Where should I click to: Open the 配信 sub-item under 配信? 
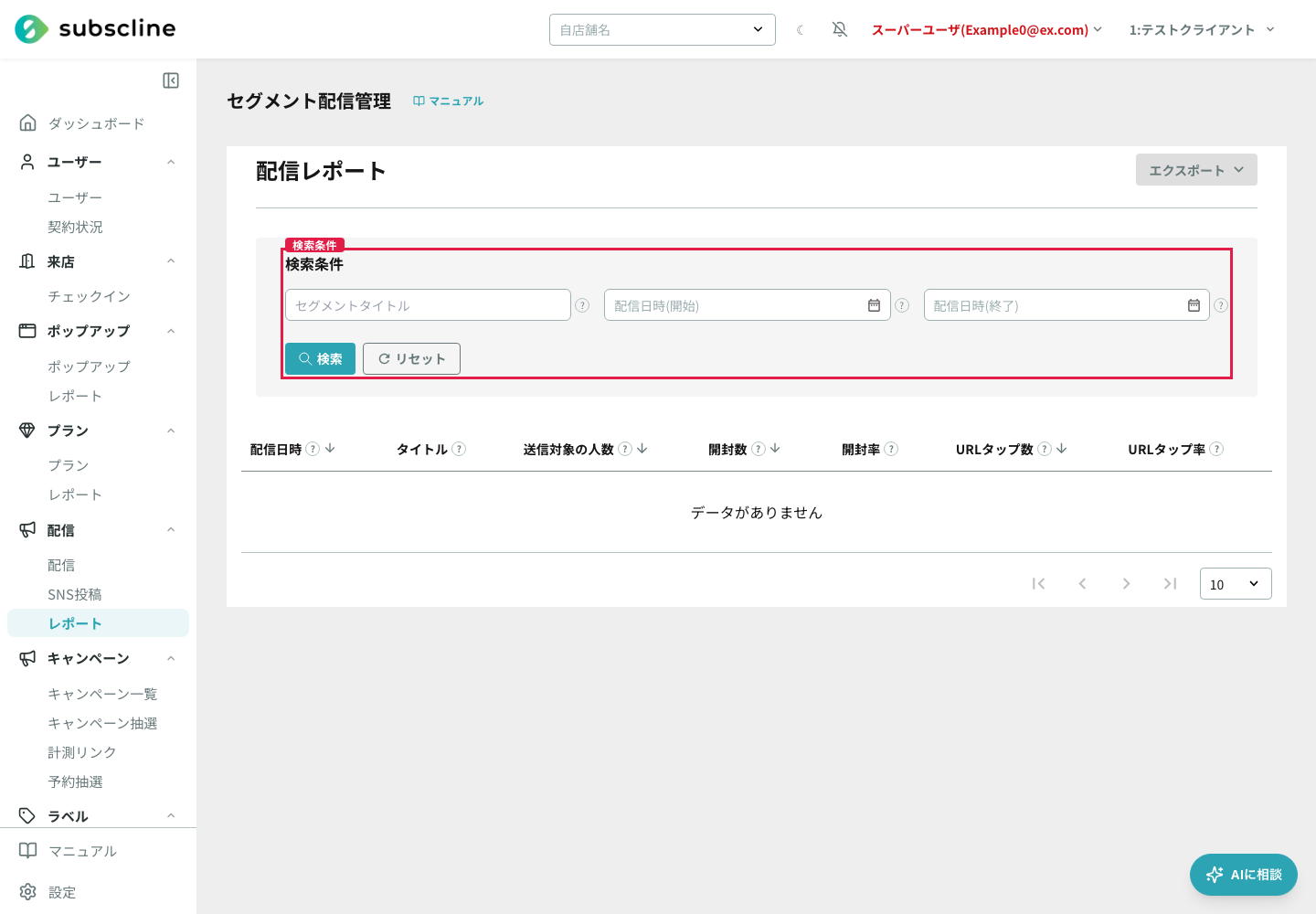point(61,565)
